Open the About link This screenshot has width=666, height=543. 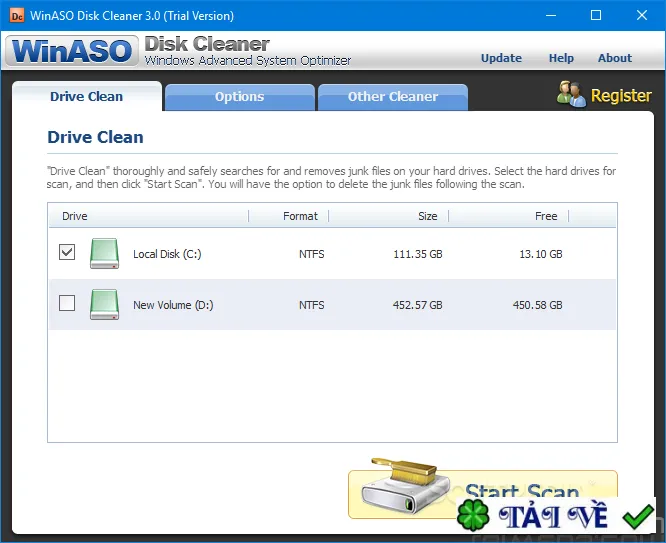pyautogui.click(x=615, y=58)
